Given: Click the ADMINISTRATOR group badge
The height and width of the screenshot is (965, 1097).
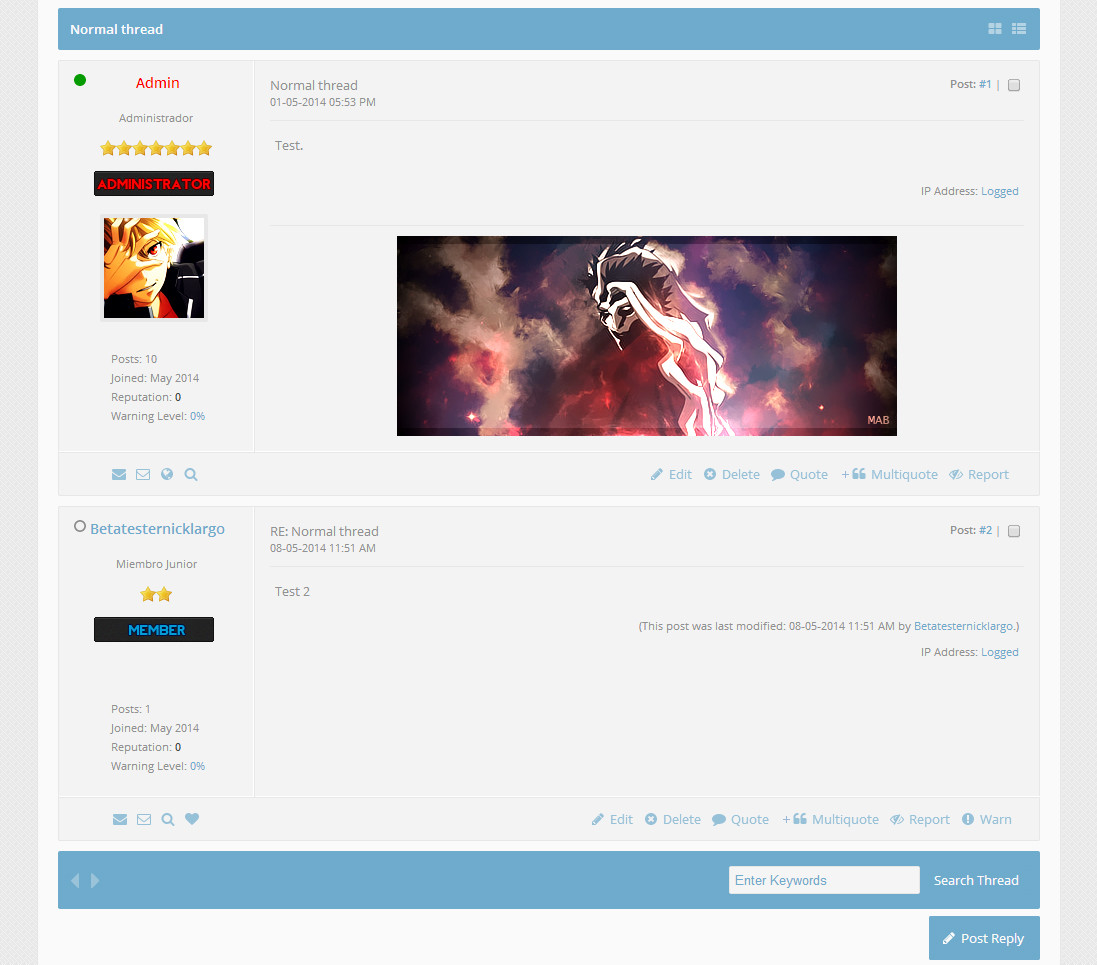Looking at the screenshot, I should click(154, 183).
